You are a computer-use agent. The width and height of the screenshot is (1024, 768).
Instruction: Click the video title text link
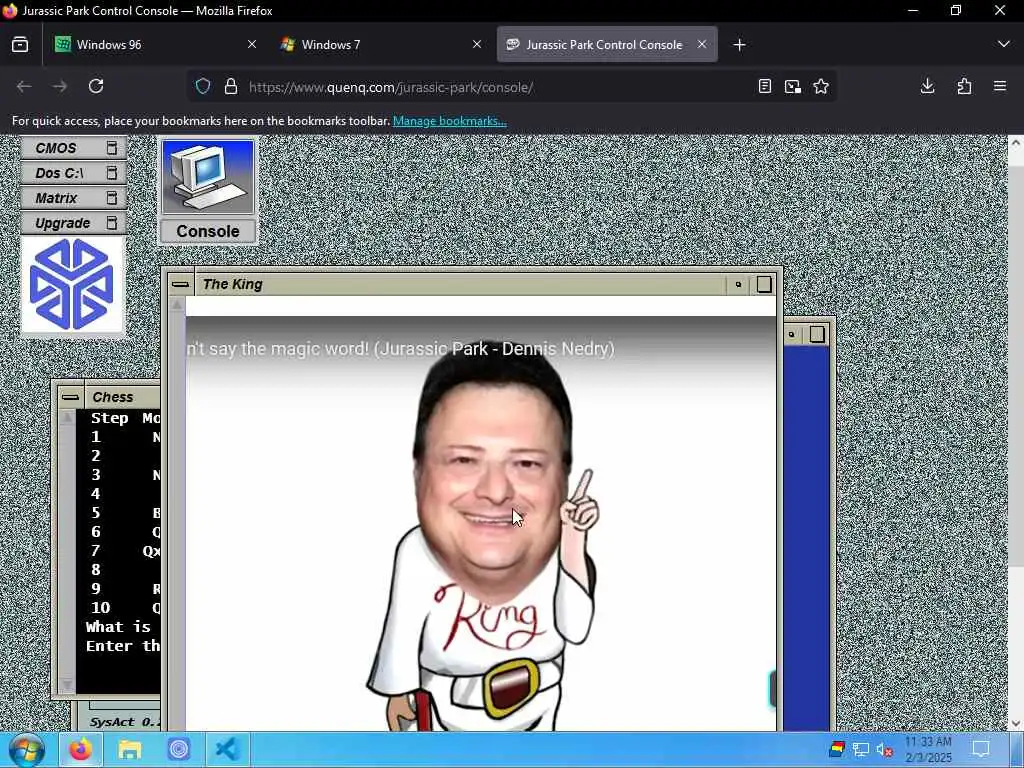[400, 349]
